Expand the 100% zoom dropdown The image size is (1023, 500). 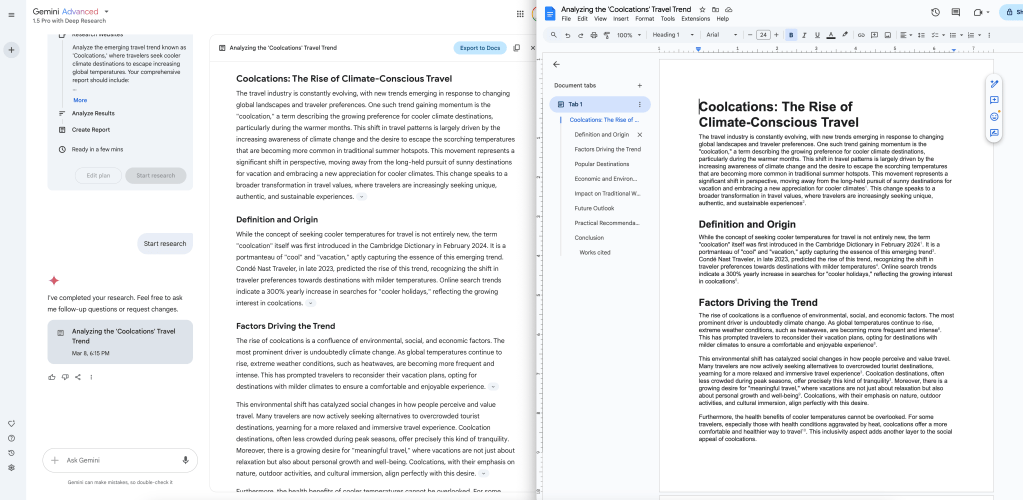click(630, 35)
